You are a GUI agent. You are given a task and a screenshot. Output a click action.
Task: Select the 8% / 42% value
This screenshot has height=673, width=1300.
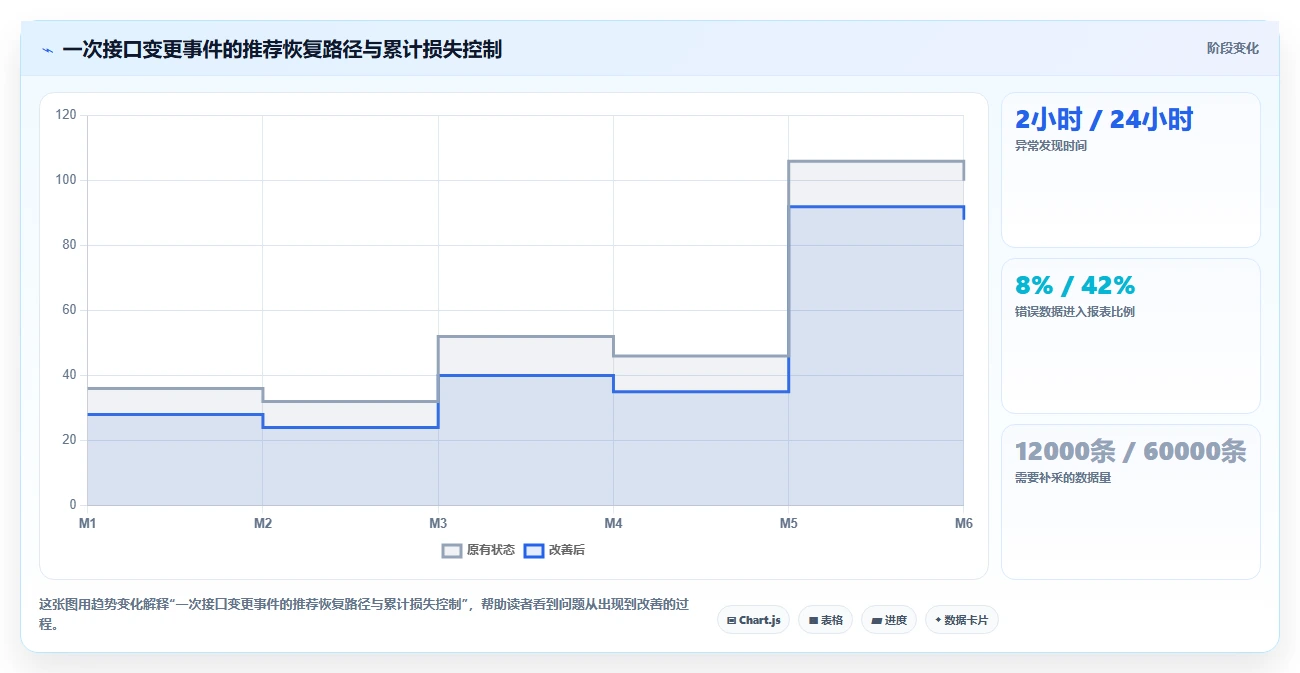1075,286
